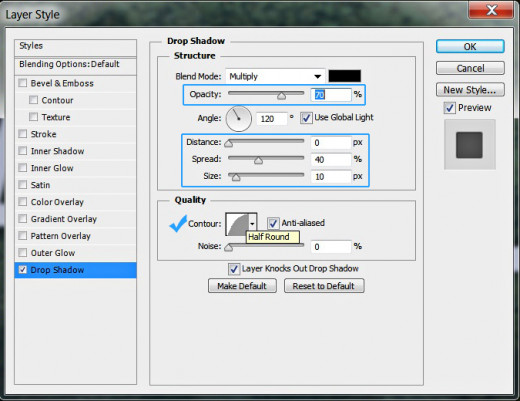Click the Angle dial control

[239, 119]
